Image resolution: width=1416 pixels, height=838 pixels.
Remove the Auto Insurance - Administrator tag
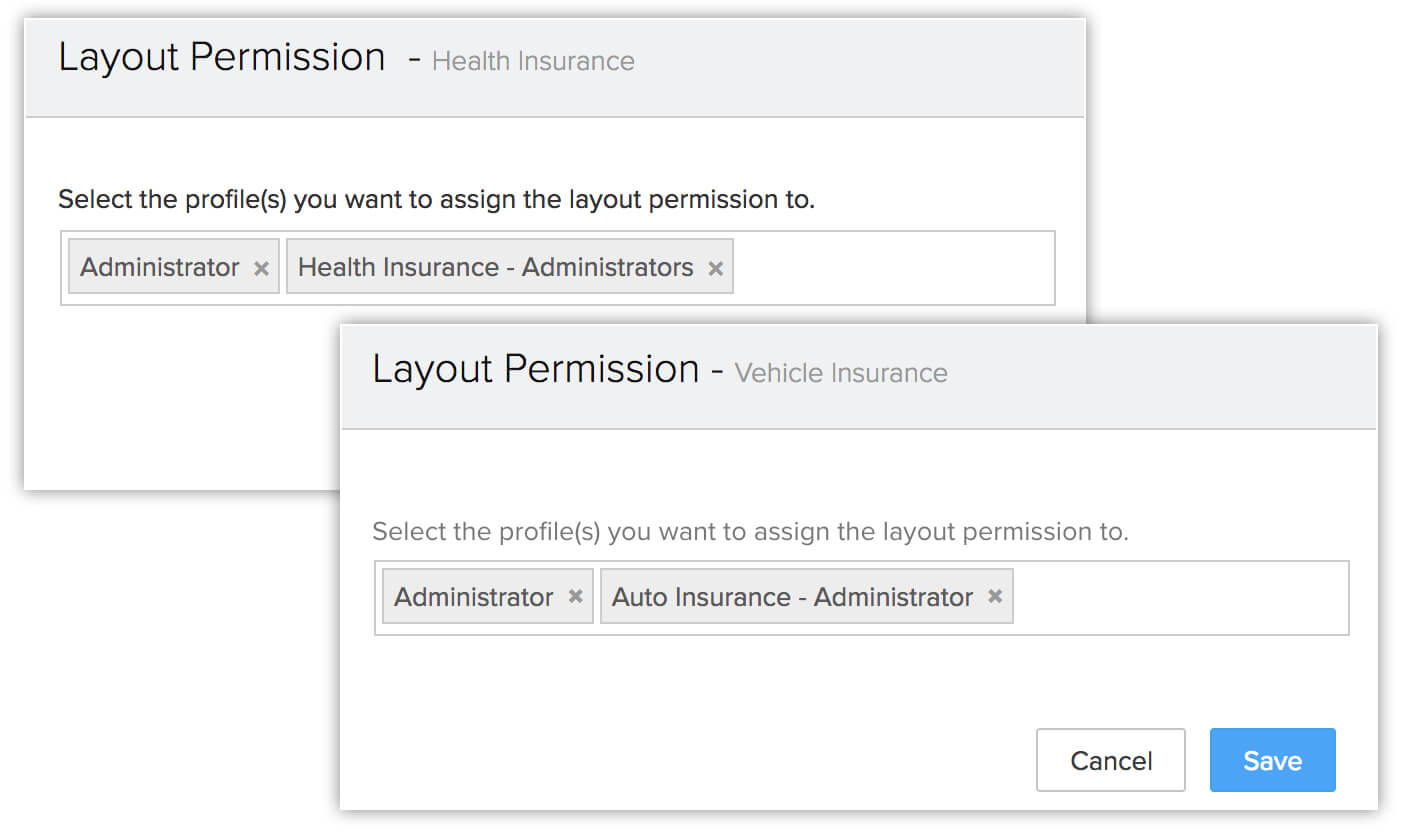pos(995,596)
